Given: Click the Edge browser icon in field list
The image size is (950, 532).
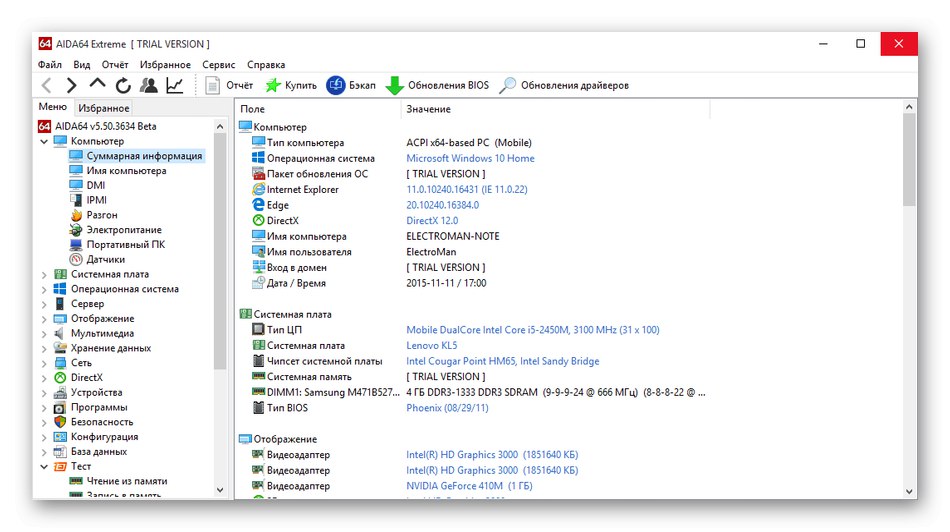Looking at the screenshot, I should (259, 205).
